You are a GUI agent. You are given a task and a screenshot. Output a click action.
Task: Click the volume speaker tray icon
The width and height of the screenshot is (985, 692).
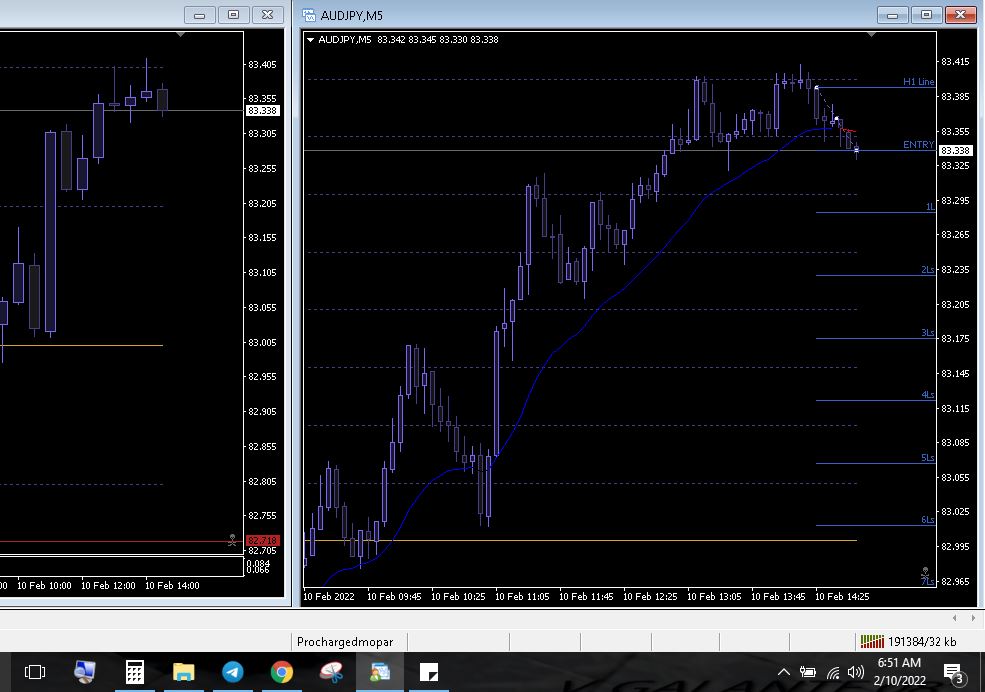click(x=856, y=673)
